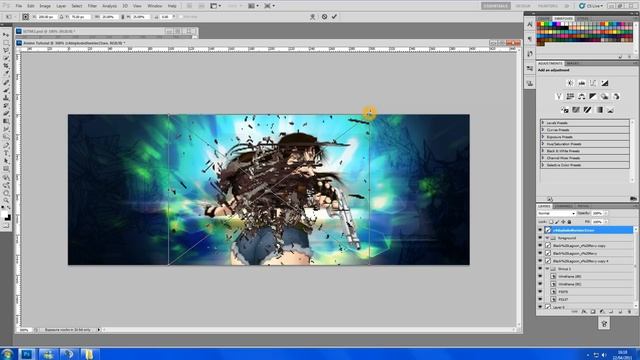640x360 pixels.
Task: Click the create new layer button
Action: pos(620,312)
